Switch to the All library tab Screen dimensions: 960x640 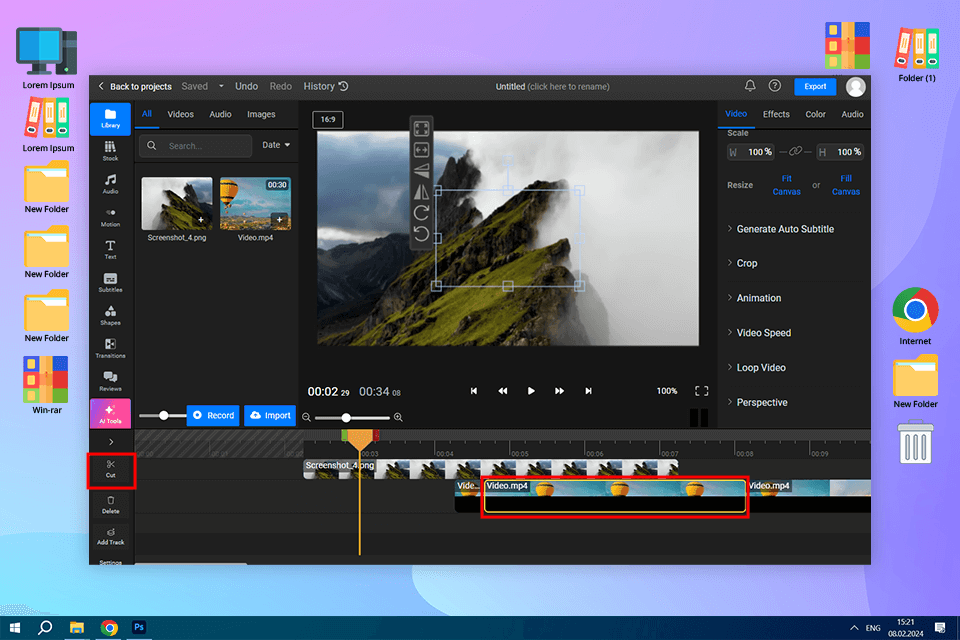pos(147,114)
